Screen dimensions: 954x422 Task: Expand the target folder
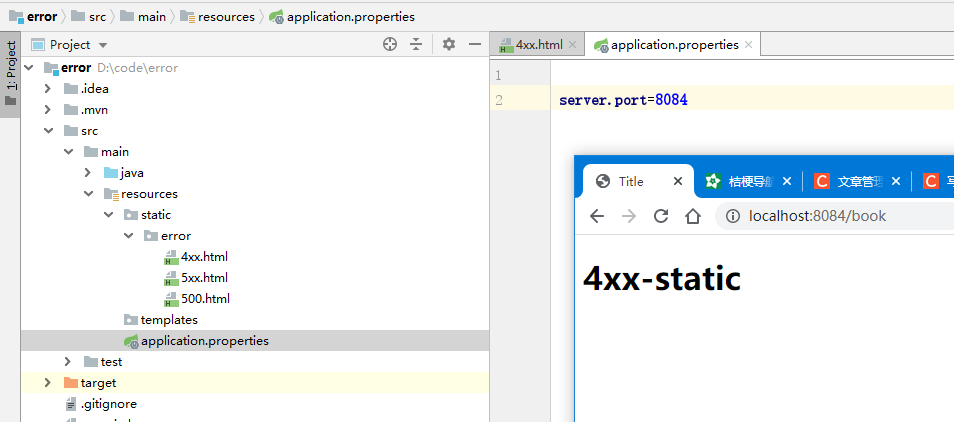pos(48,383)
